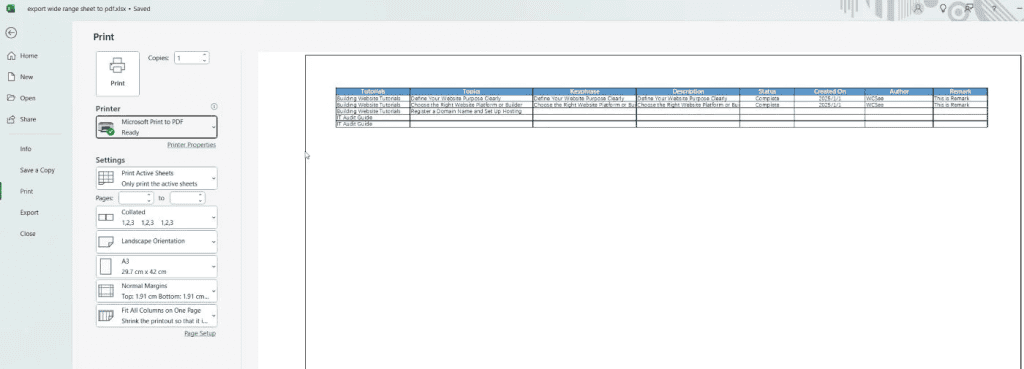Select Export in the sidebar menu
This screenshot has width=1024, height=369.
tap(29, 212)
